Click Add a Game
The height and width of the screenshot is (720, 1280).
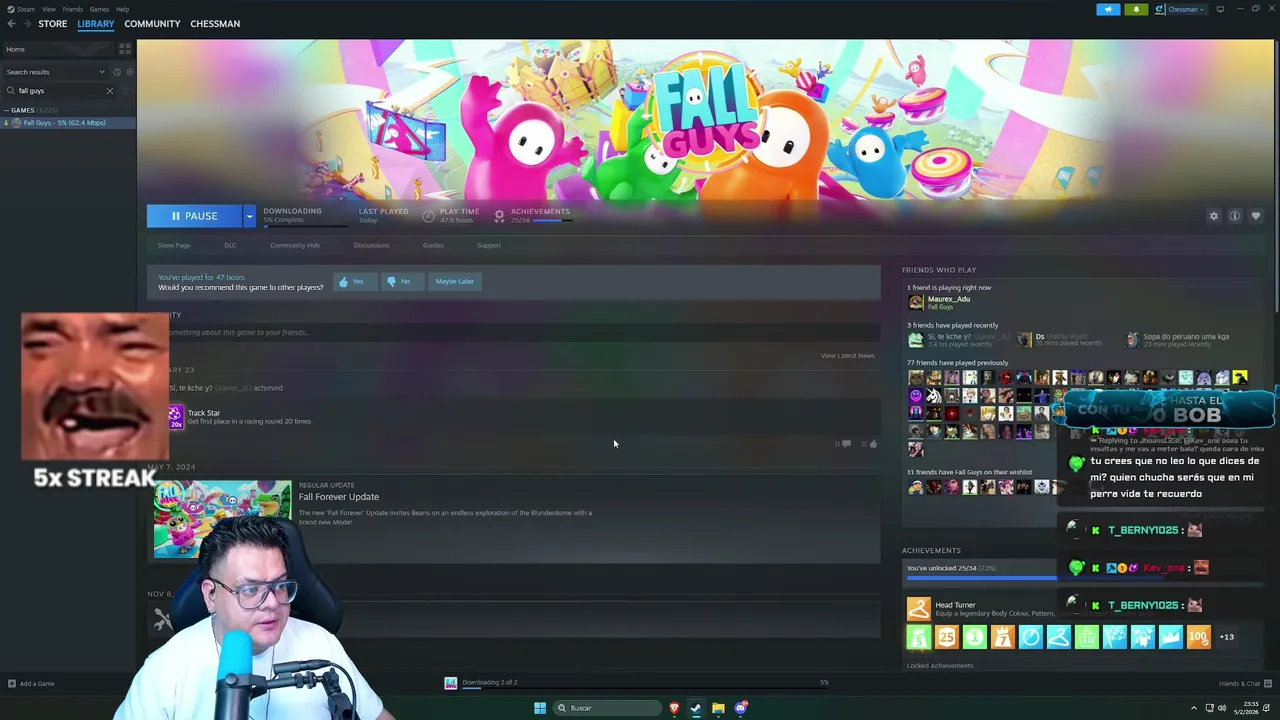31,684
